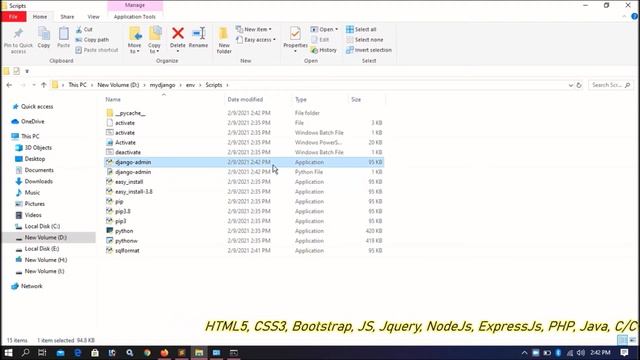The width and height of the screenshot is (640, 360).
Task: Click the Edit ribbon button
Action: (320, 40)
